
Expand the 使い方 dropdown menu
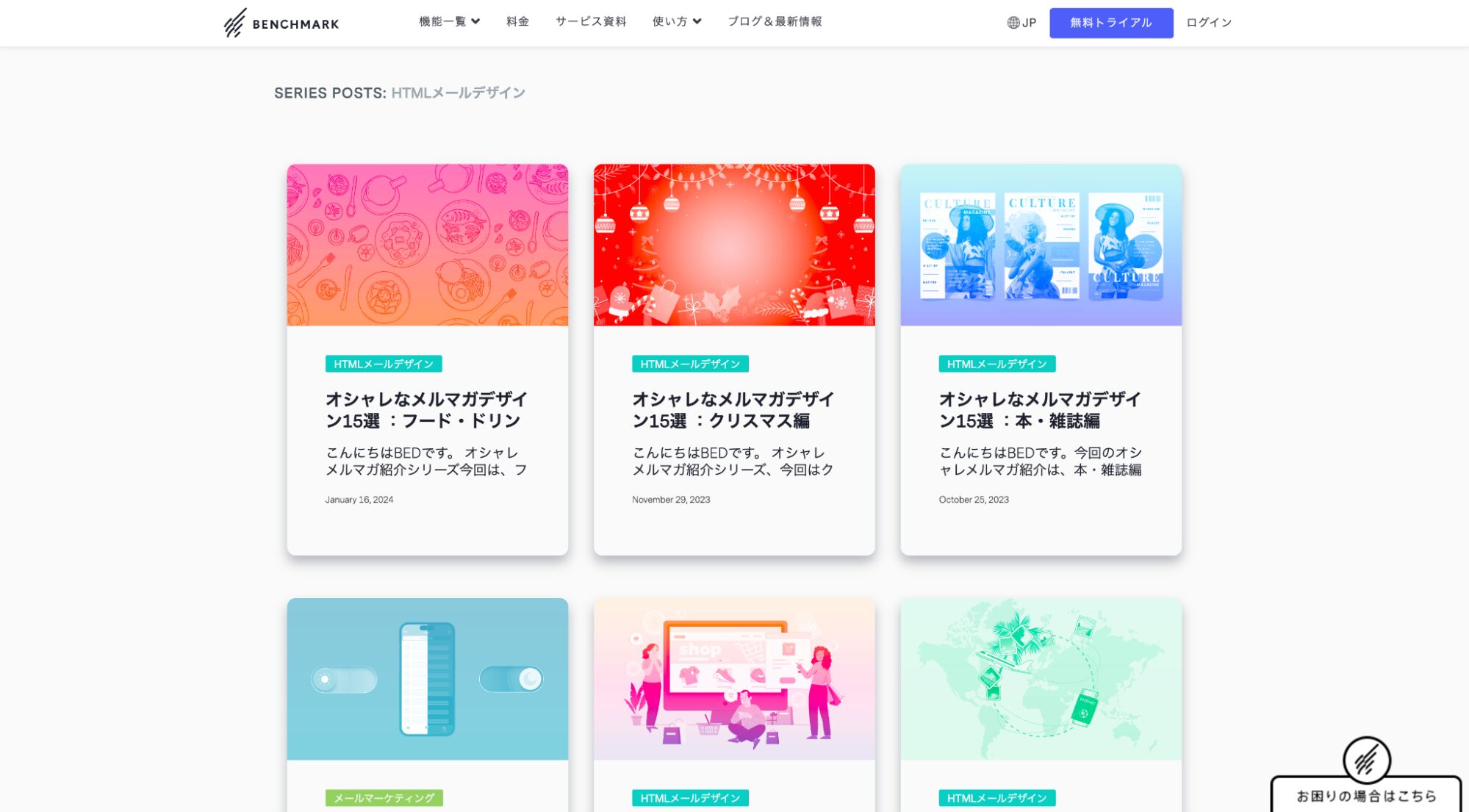(676, 21)
